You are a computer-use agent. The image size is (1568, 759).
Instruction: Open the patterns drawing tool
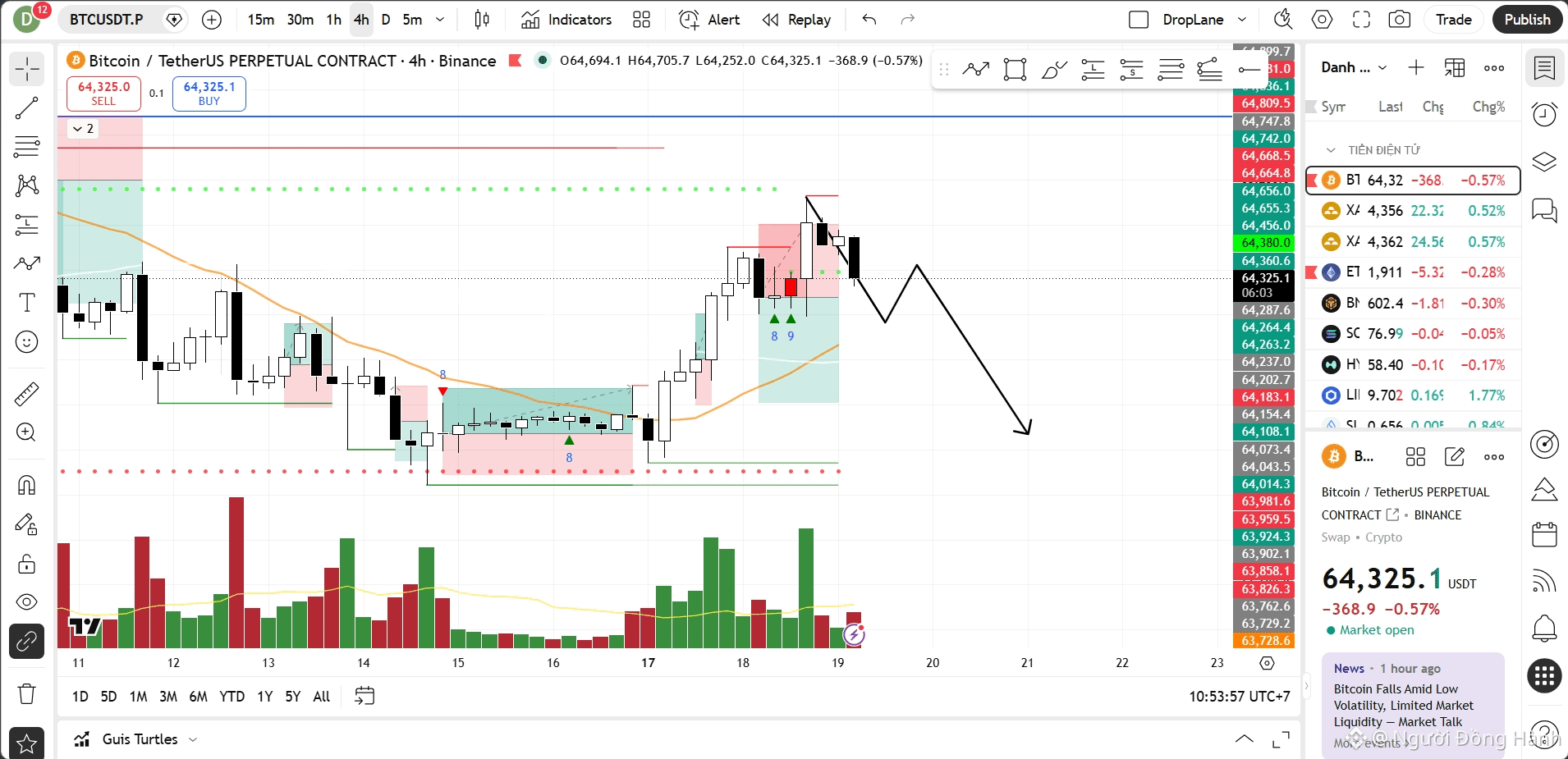(x=27, y=185)
